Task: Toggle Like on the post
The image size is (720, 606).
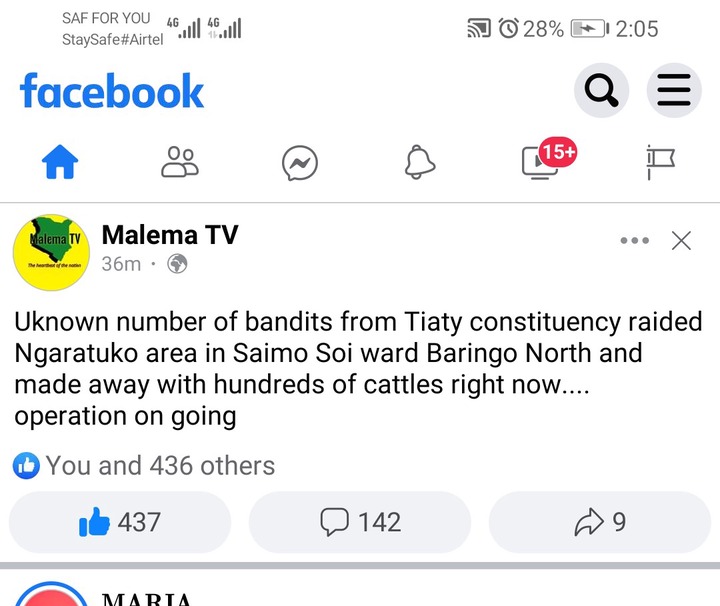Action: (120, 522)
